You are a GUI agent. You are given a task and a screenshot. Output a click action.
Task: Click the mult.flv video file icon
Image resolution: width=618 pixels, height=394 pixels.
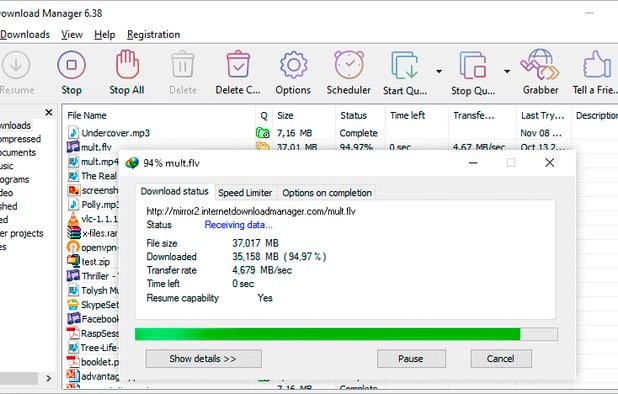click(73, 147)
